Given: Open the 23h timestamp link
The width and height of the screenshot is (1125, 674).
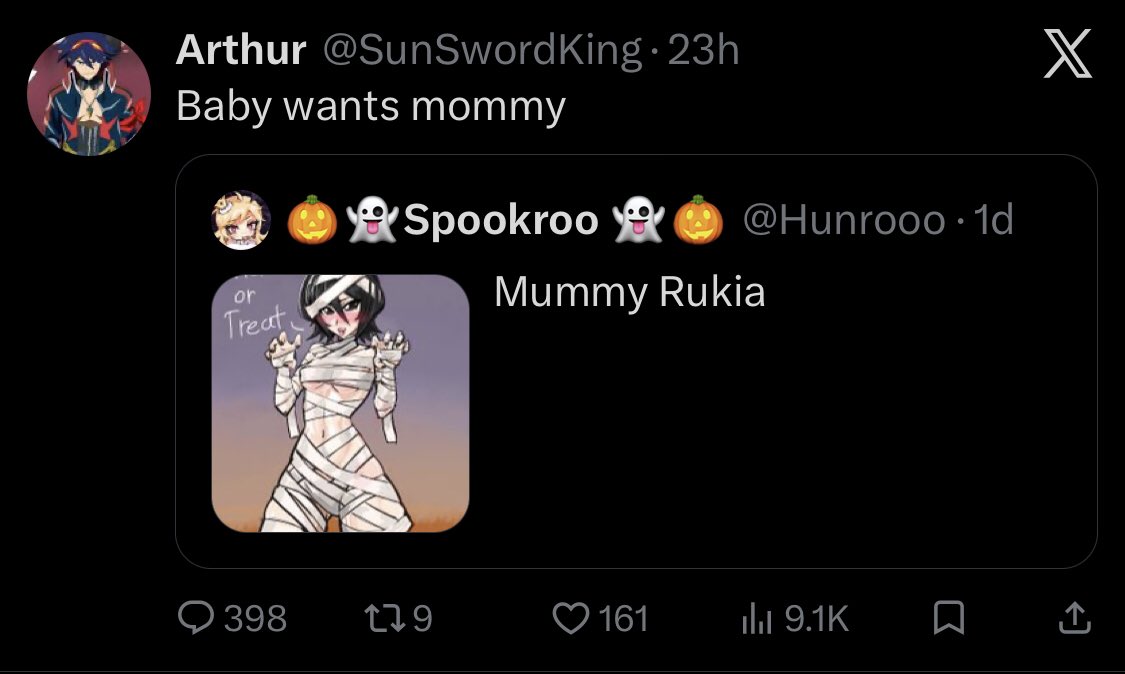Looking at the screenshot, I should [x=703, y=50].
